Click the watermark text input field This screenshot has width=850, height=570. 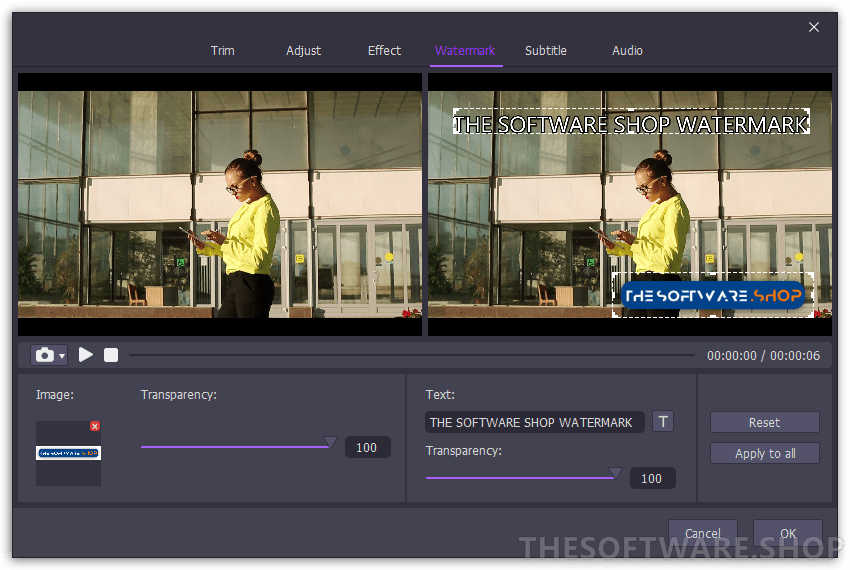point(535,422)
